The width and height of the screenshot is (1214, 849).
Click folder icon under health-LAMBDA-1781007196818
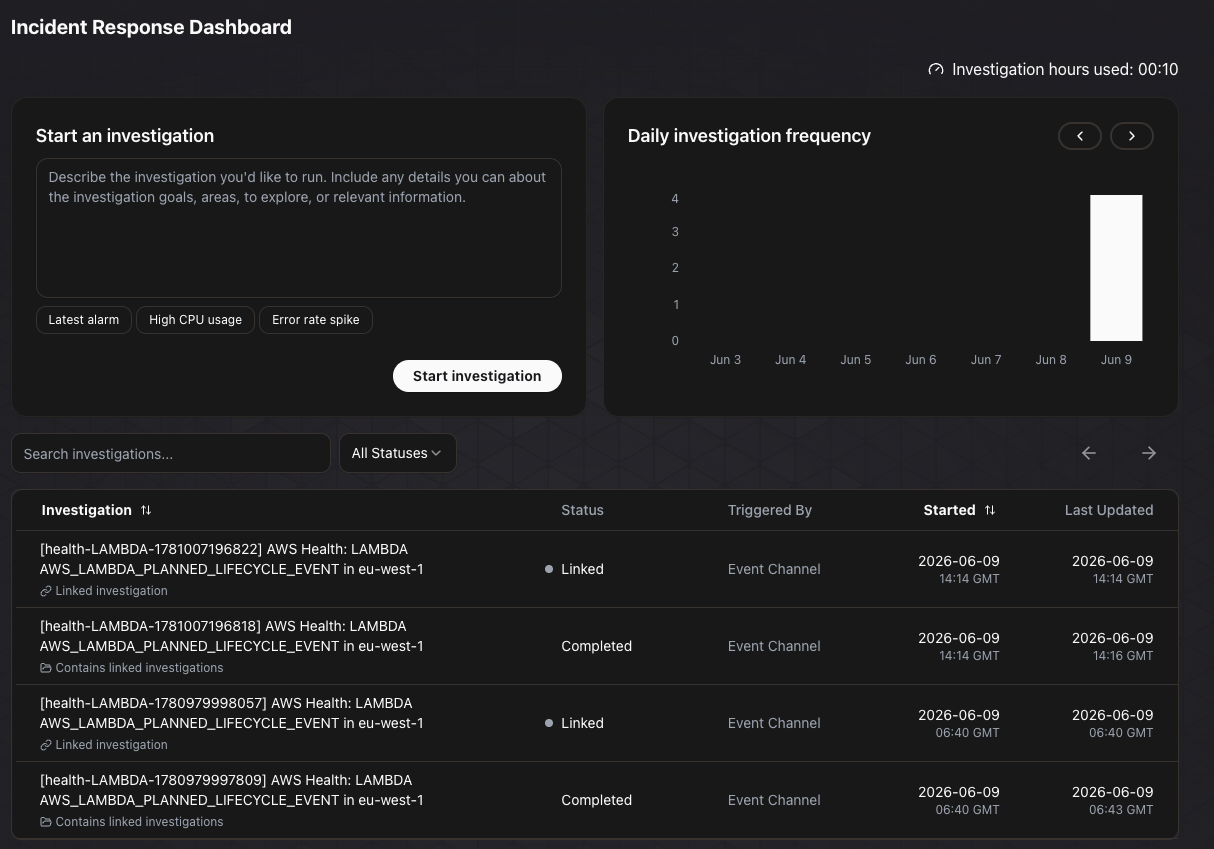coord(46,668)
